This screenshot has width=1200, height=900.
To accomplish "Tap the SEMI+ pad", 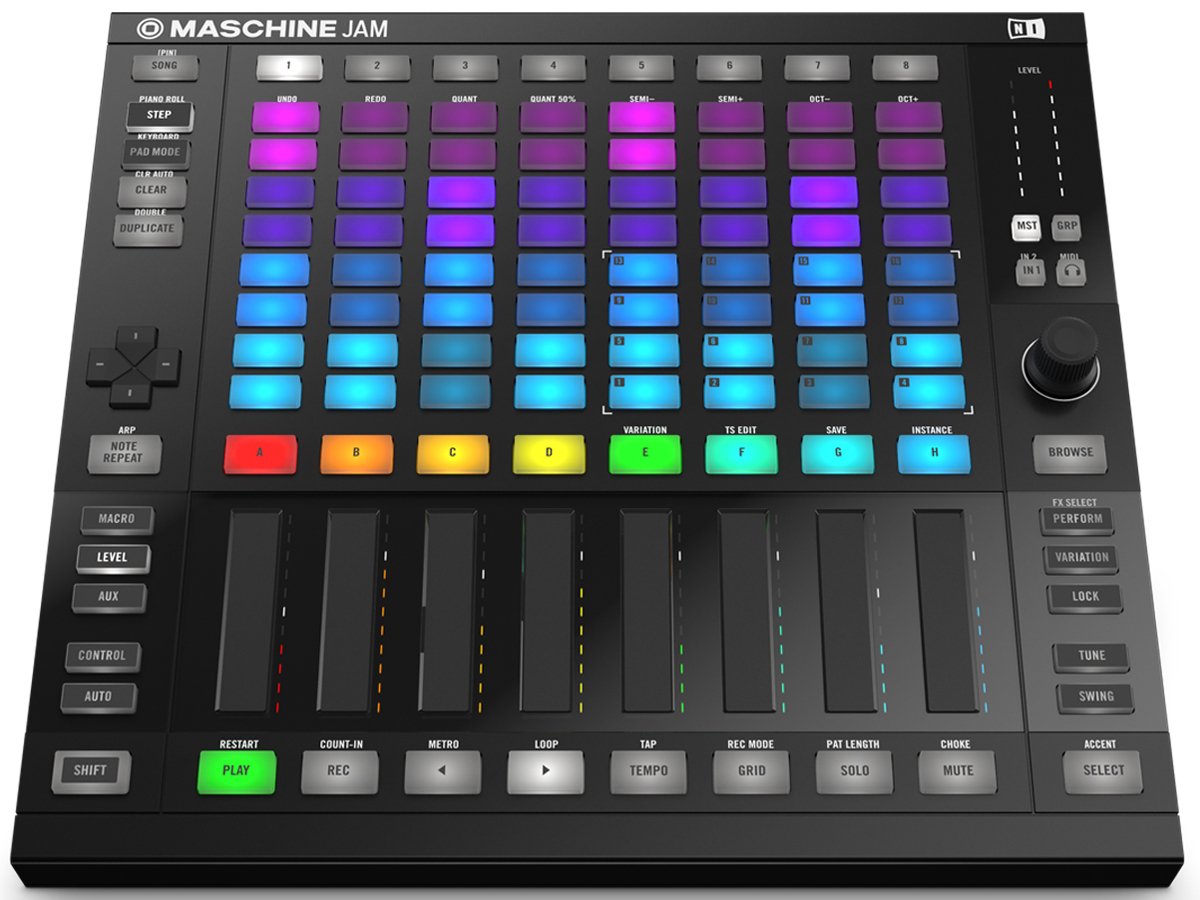I will pos(731,117).
